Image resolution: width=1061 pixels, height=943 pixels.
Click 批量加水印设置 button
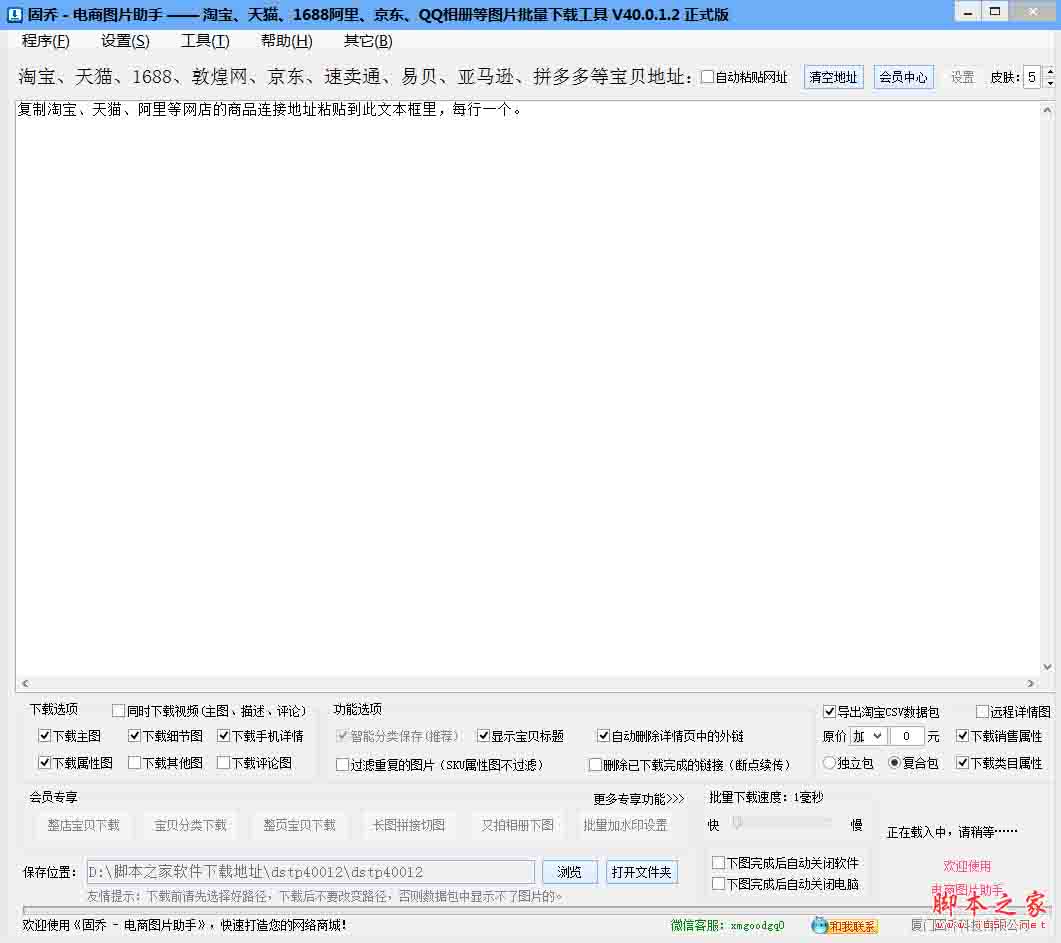(625, 825)
